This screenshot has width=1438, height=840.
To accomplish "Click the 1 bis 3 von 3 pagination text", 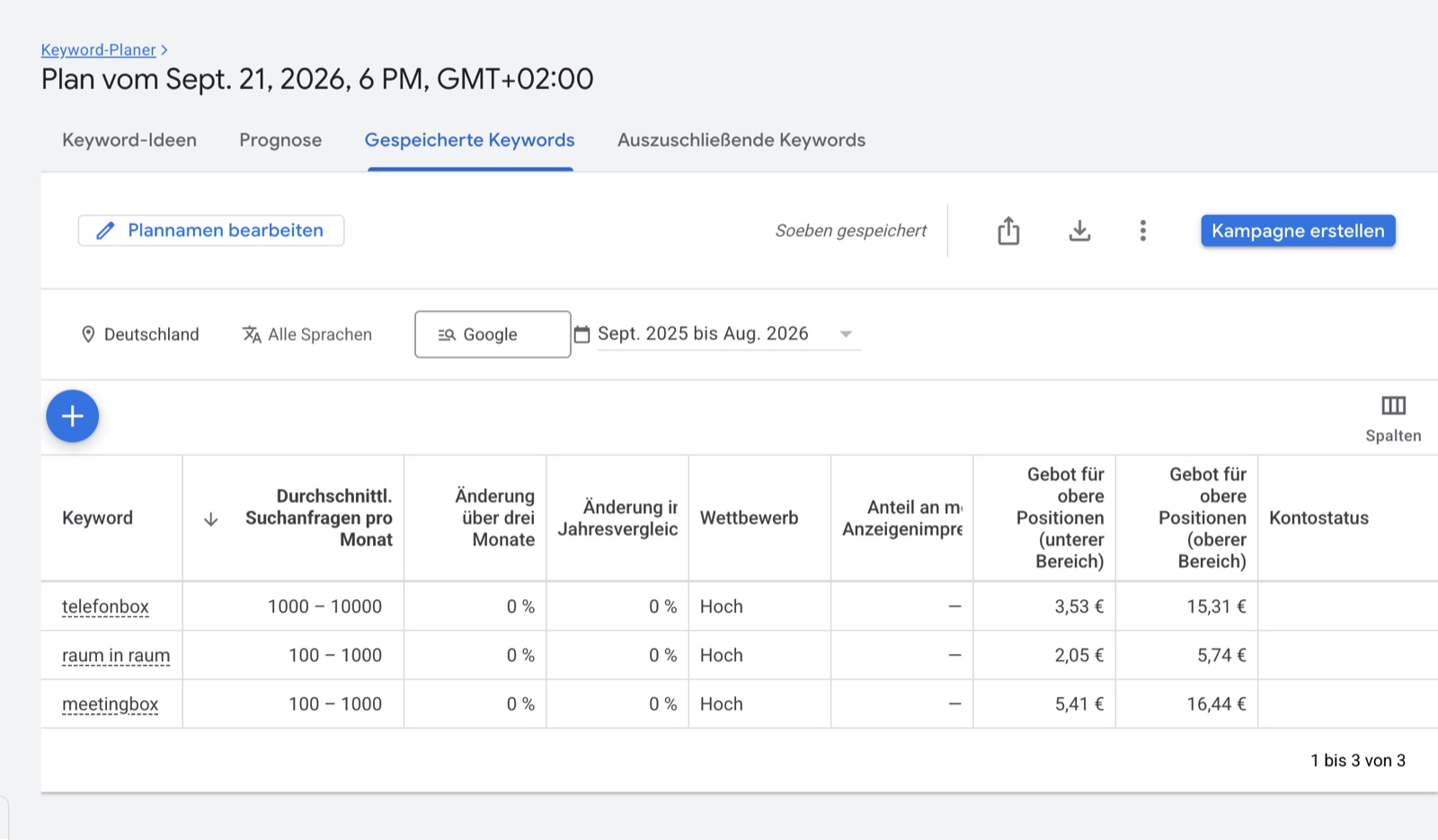I will click(1358, 761).
